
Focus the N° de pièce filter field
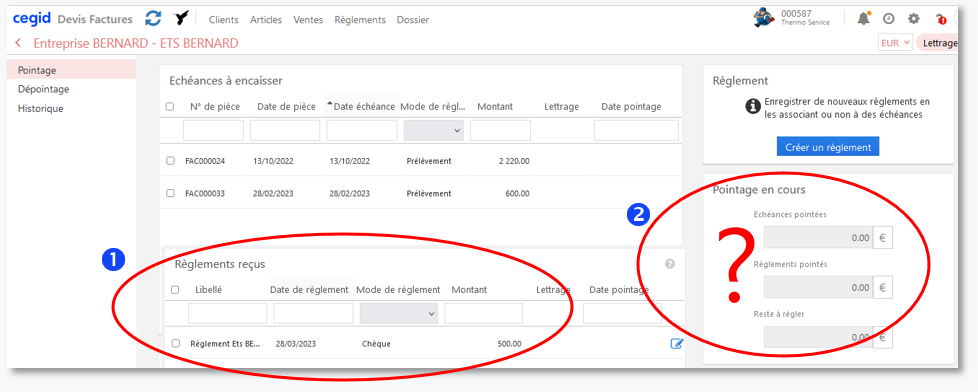213,130
